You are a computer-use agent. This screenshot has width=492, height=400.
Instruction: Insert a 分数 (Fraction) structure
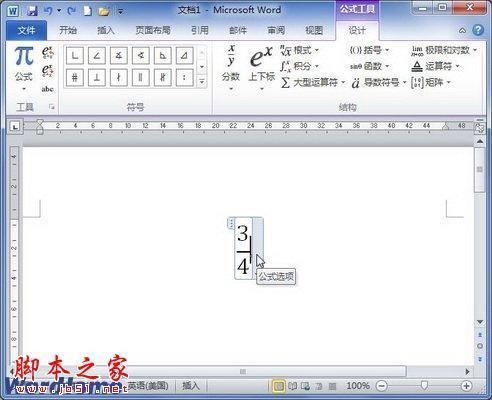point(231,68)
